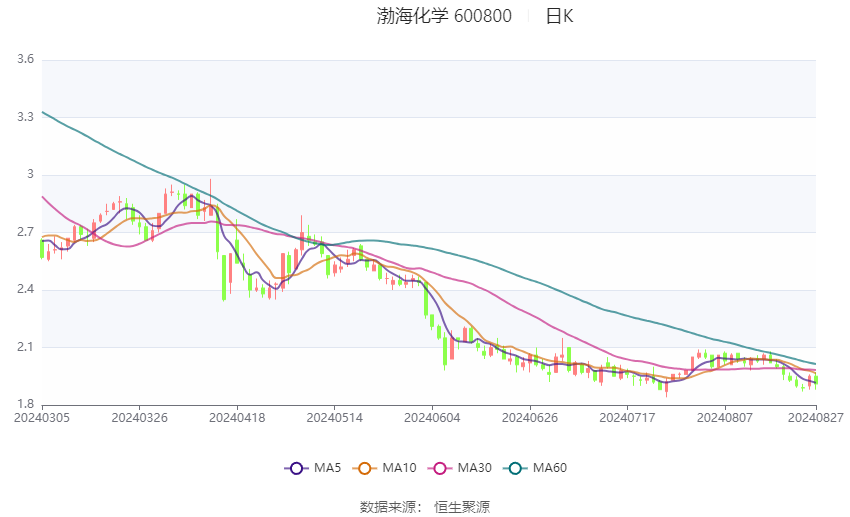The image size is (850, 517).
Task: Click the y-axis value 2.4
Action: [x=25, y=289]
